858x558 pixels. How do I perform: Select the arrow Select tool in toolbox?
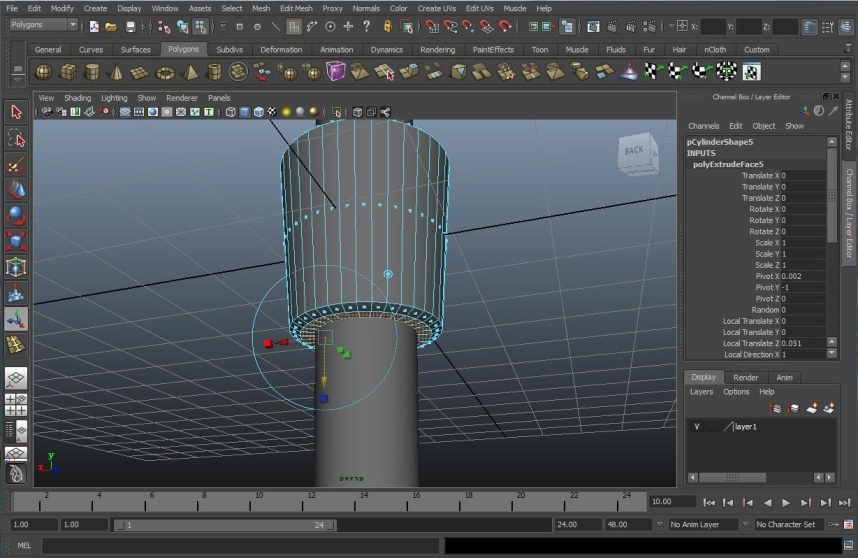click(x=15, y=112)
